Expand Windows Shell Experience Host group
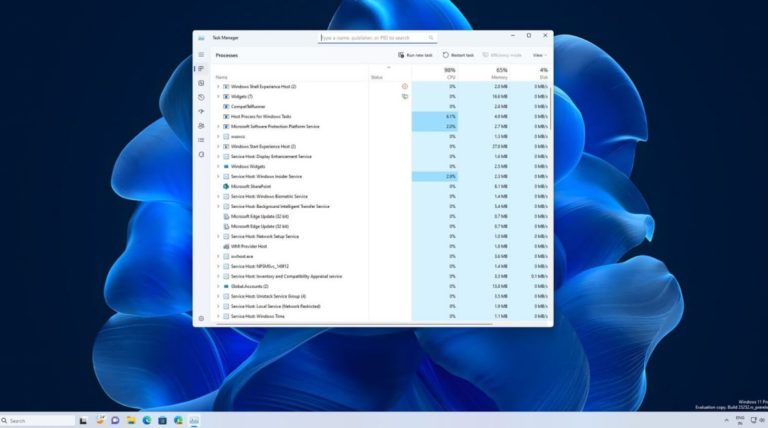Viewport: 768px width, 428px height. pyautogui.click(x=218, y=87)
